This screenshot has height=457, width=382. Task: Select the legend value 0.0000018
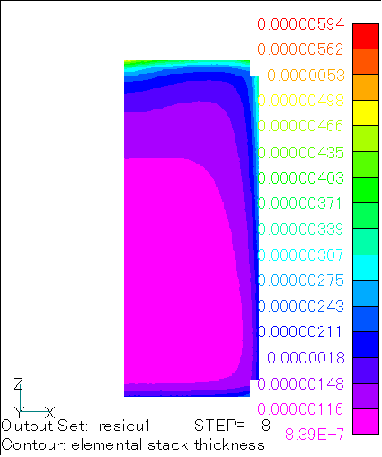tap(306, 358)
